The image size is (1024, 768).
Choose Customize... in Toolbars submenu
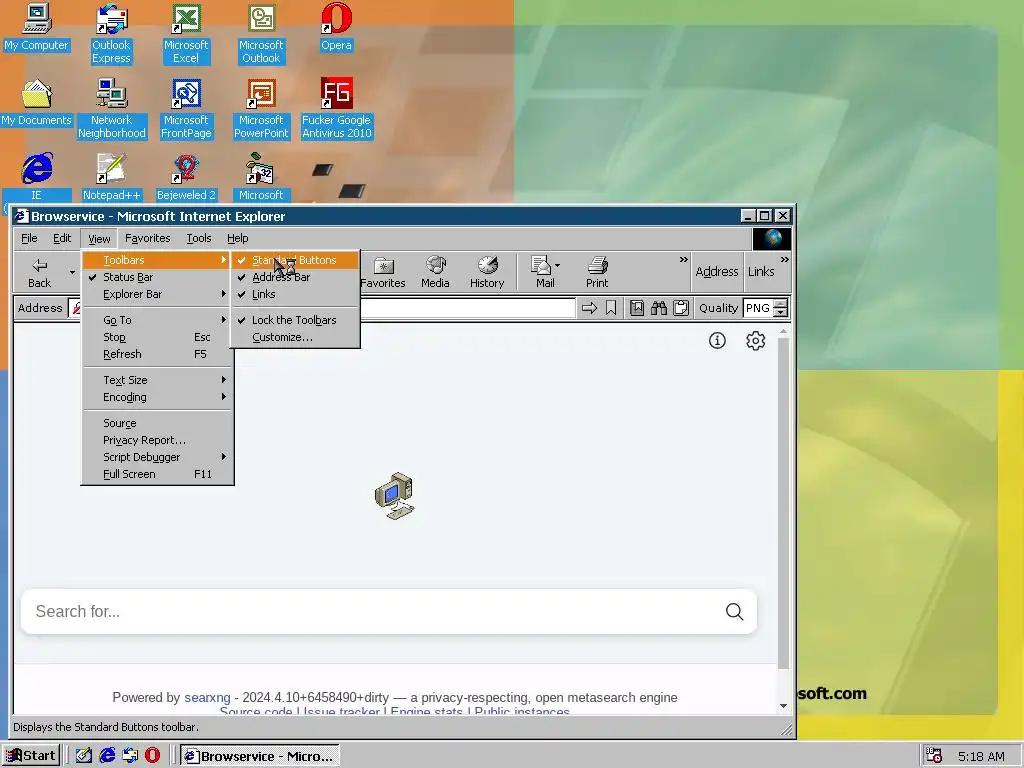pos(295,337)
